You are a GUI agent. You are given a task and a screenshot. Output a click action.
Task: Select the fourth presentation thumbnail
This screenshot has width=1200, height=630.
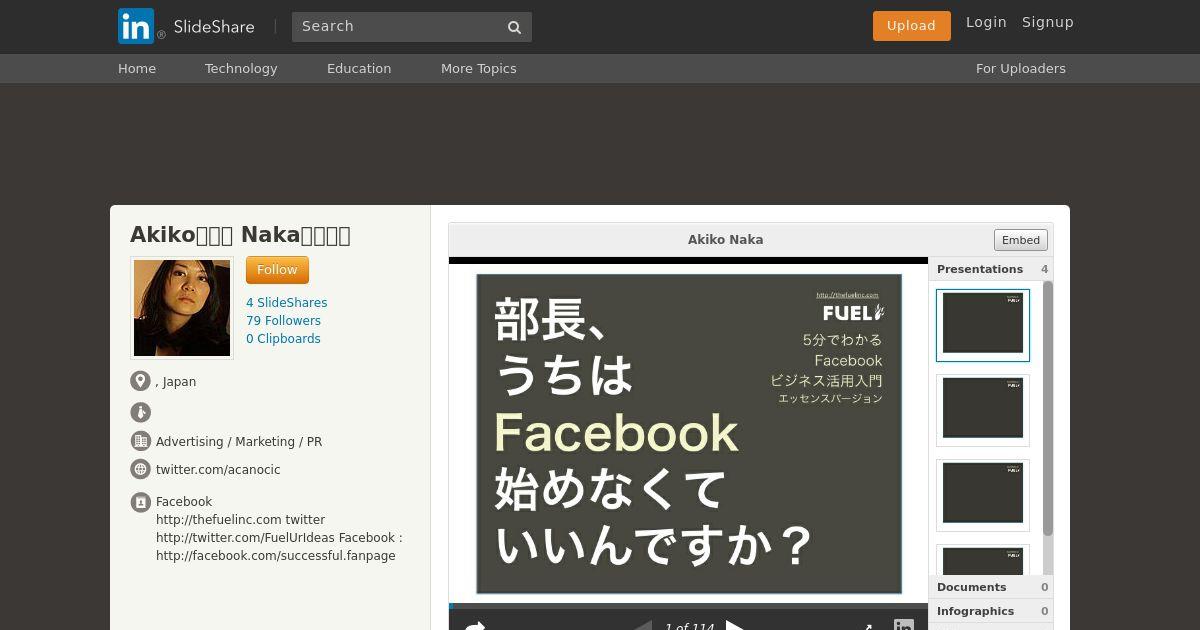(x=983, y=560)
